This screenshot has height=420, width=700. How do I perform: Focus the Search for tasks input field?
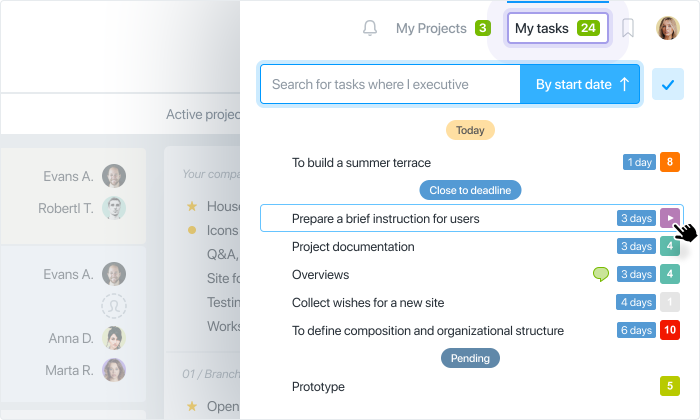(391, 84)
